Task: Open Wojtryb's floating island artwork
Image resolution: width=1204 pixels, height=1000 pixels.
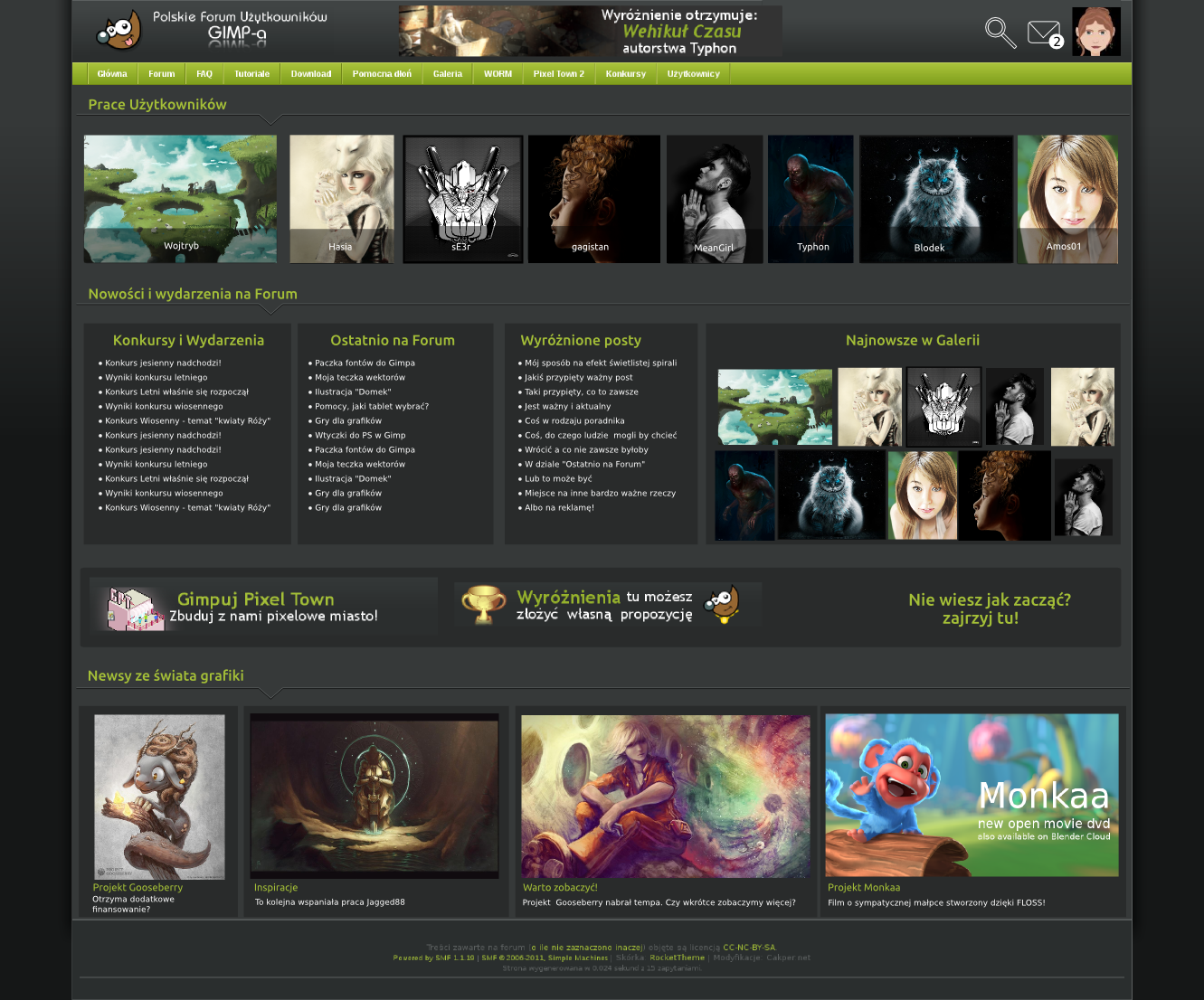Action: pyautogui.click(x=180, y=199)
